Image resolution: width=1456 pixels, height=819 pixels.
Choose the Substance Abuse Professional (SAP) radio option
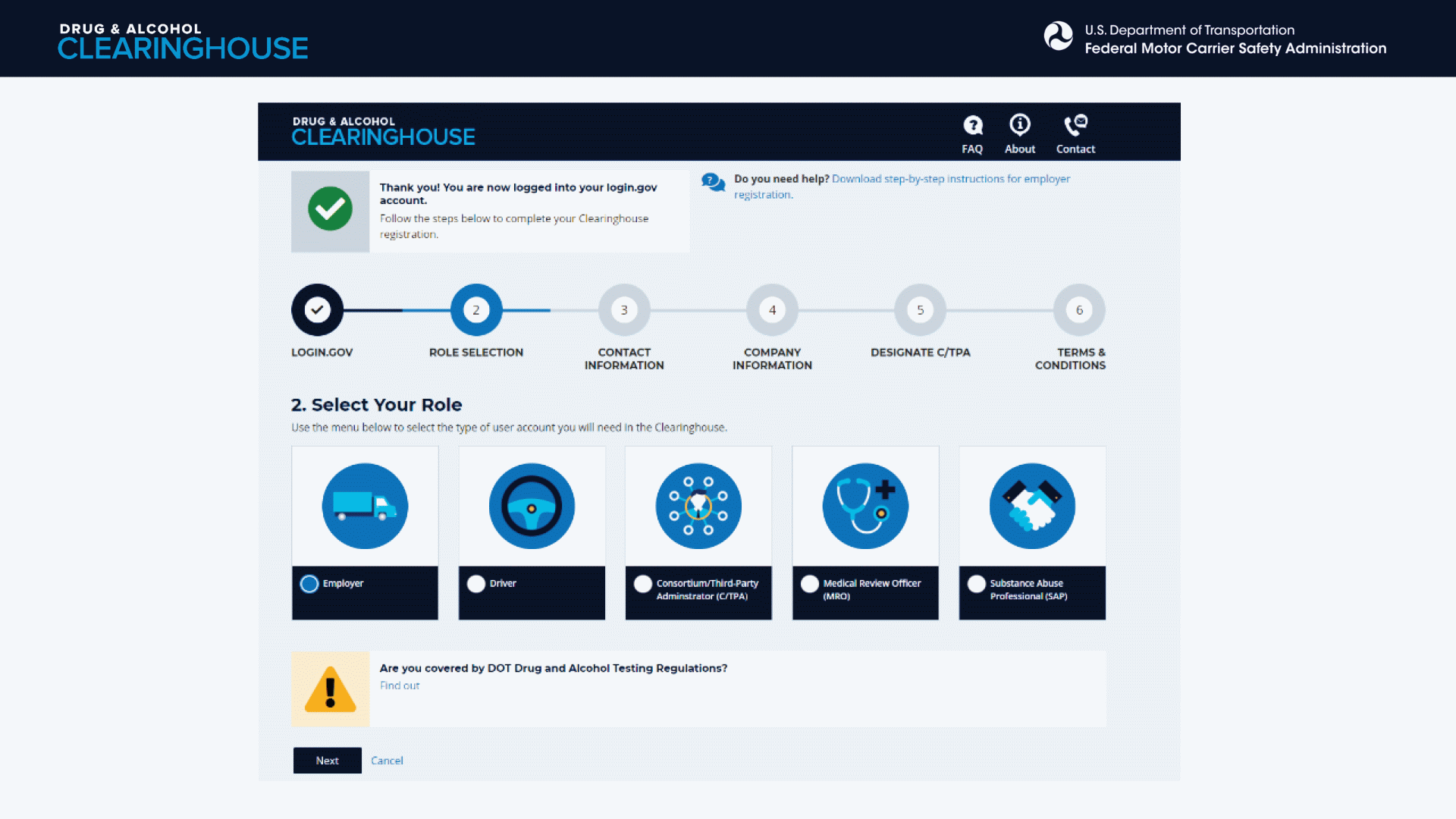click(977, 584)
